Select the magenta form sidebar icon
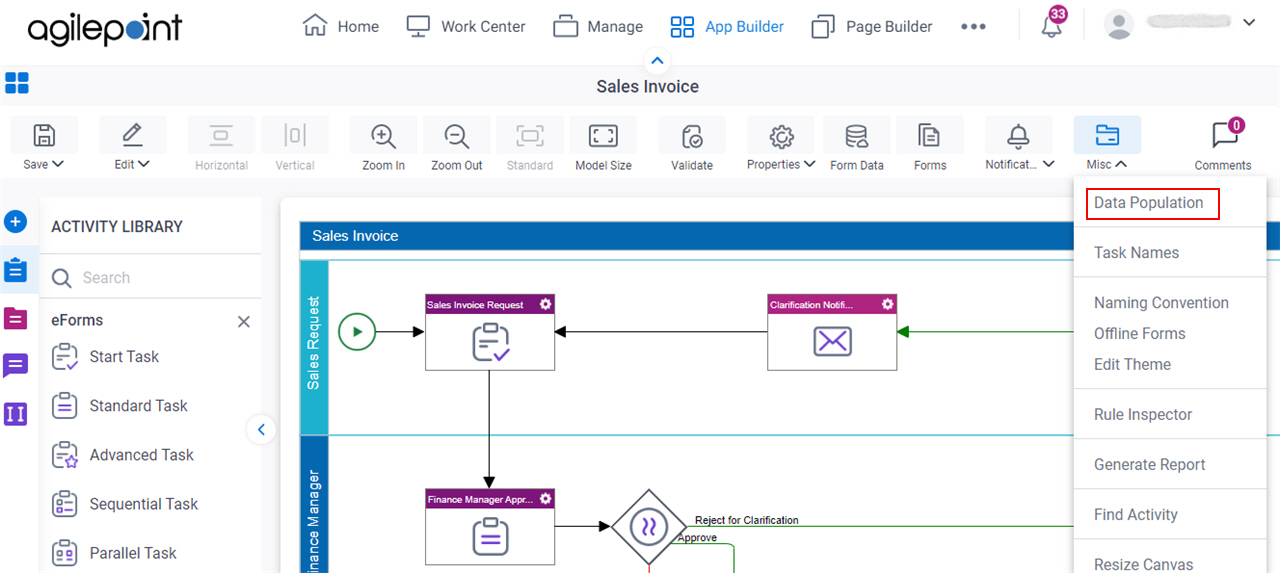The width and height of the screenshot is (1280, 573). point(15,318)
